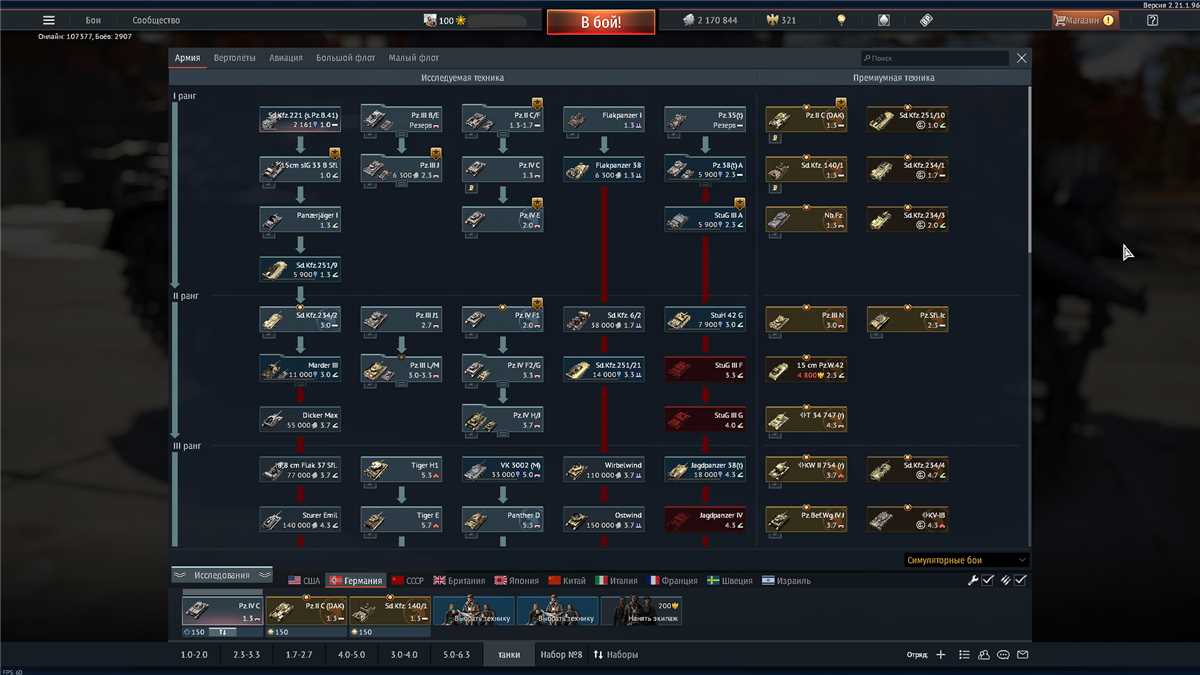1200x675 pixels.
Task: Expand the Pz.III B/E vehicle group
Action: [x=400, y=119]
